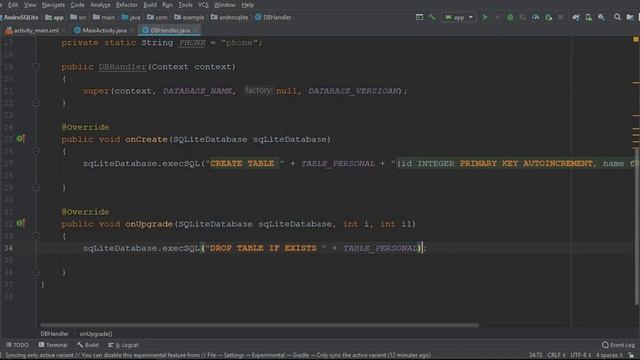Click the yellow warning indicator atop the scrollbar
This screenshot has height=360, width=640.
(x=636, y=39)
